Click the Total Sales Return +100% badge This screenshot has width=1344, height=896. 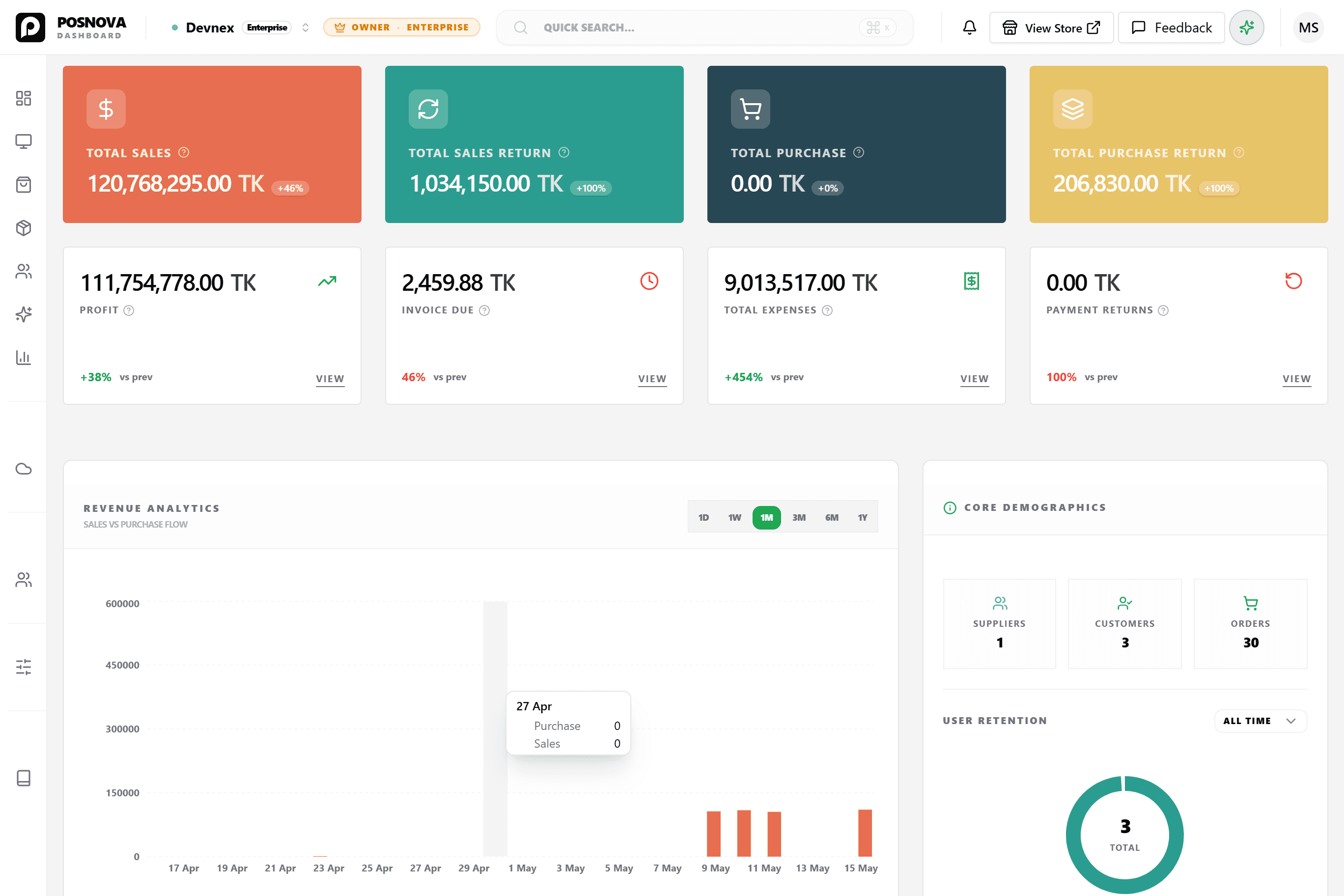[591, 188]
